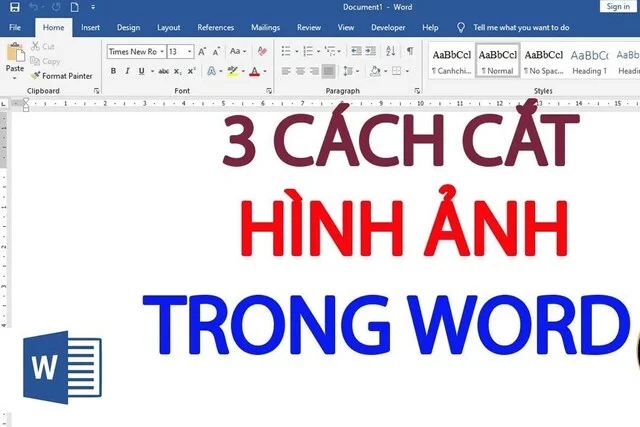Open the font size dropdown showing 13
Screen dimensions: 640x427
click(190, 51)
